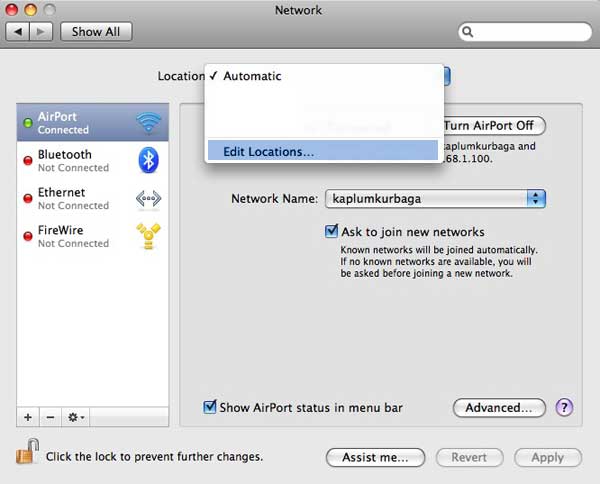The width and height of the screenshot is (600, 484).
Task: Select the AirPort Connected service row
Action: coord(93,123)
